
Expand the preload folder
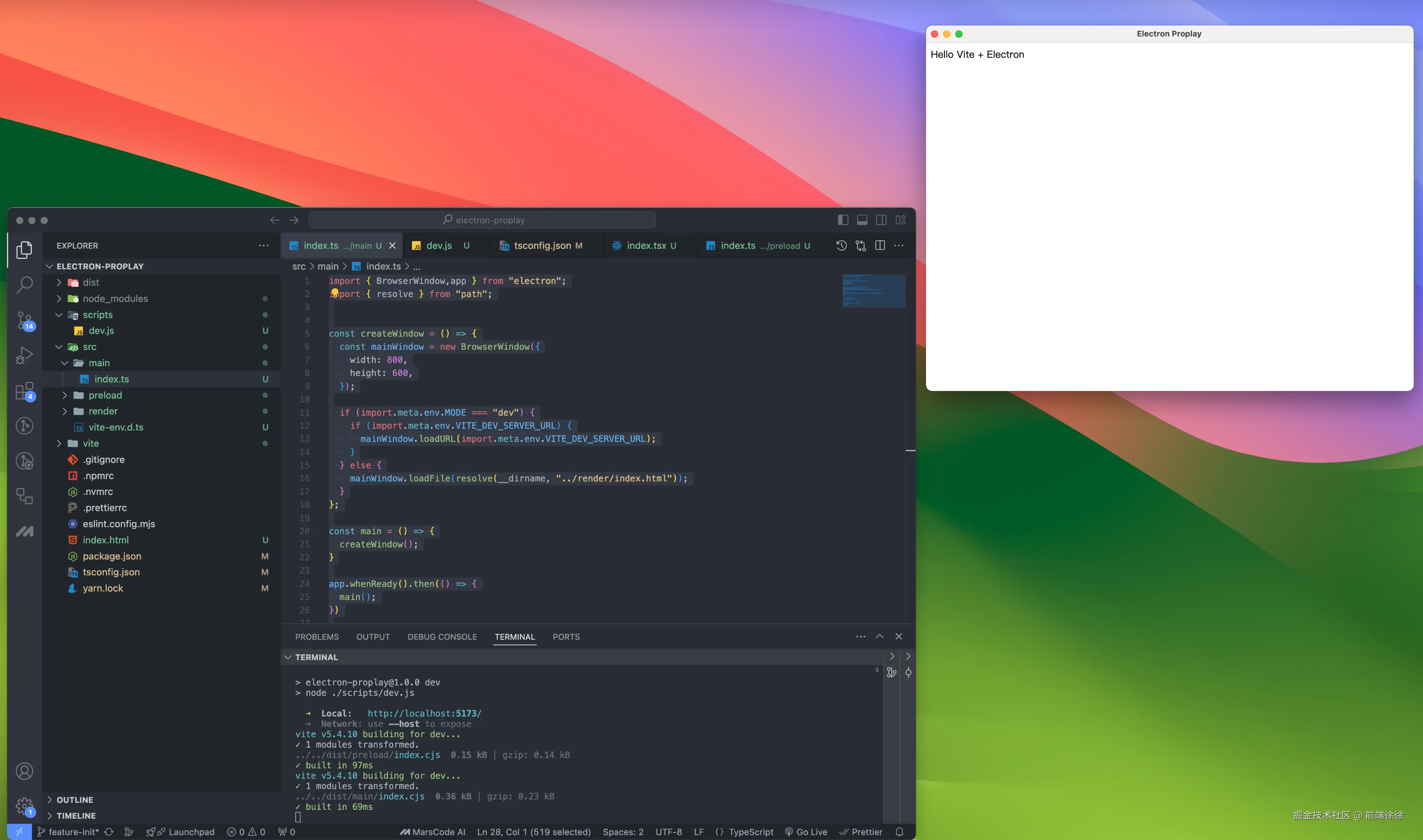105,395
